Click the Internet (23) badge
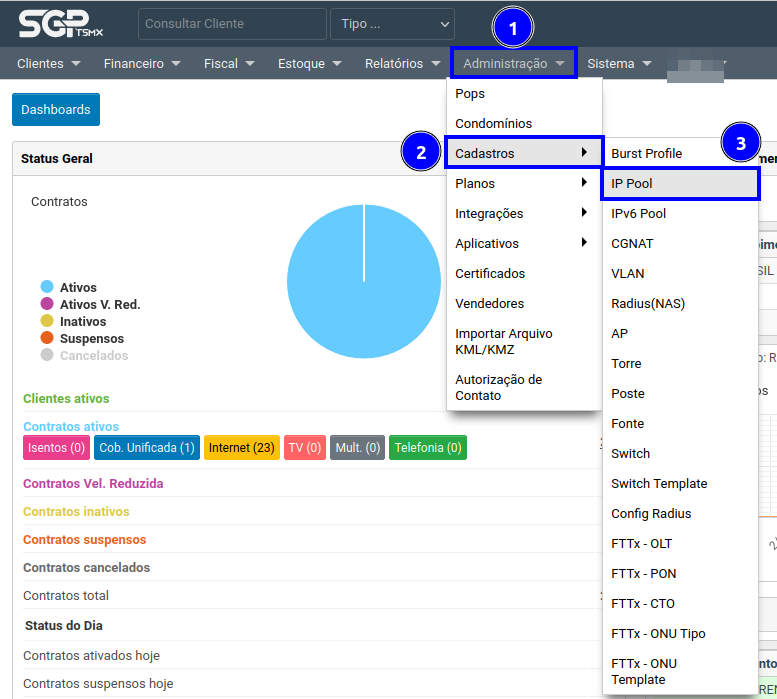777x699 pixels. coord(240,448)
